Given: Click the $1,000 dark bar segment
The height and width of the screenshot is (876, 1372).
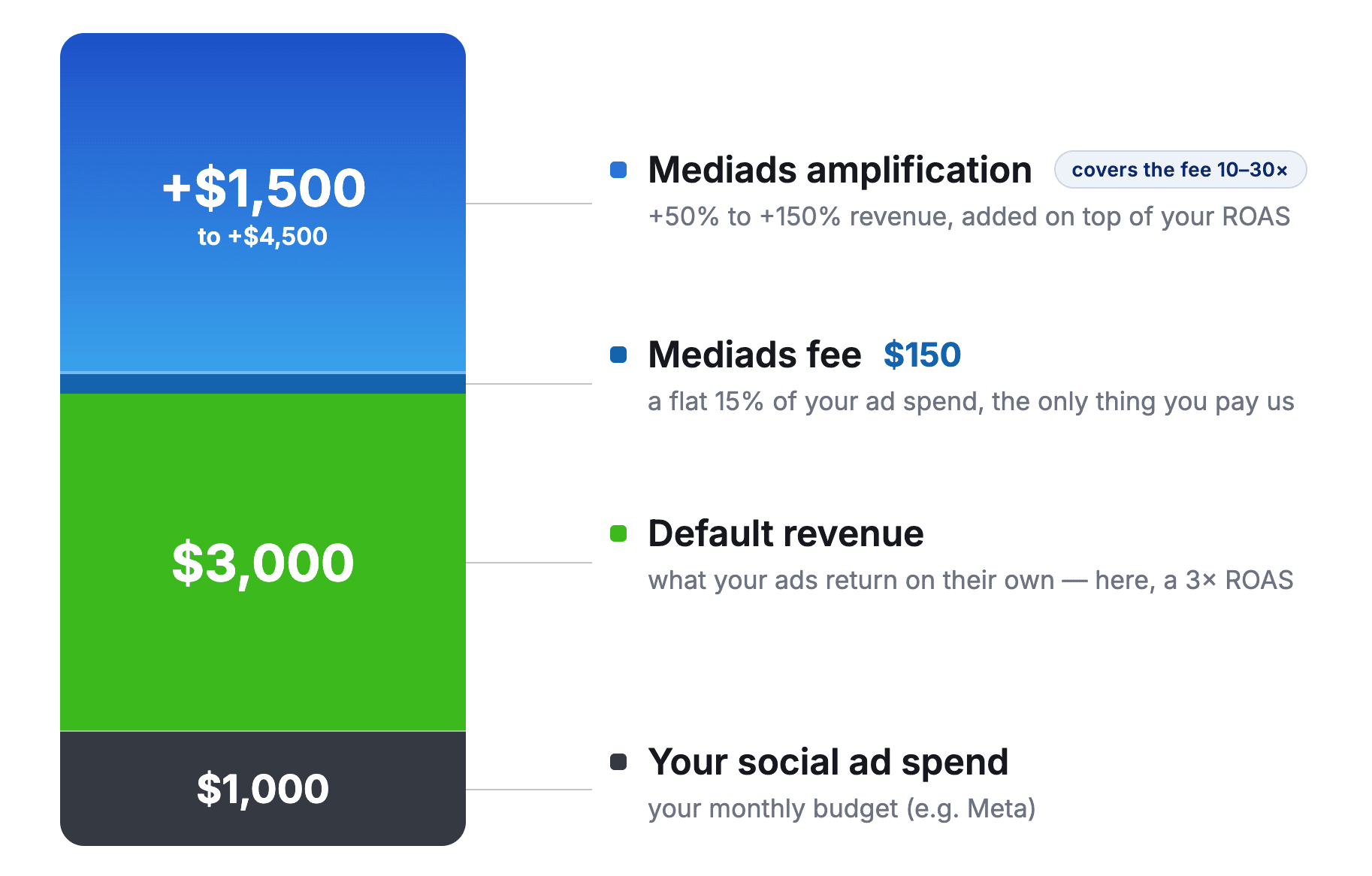Looking at the screenshot, I should [x=263, y=788].
